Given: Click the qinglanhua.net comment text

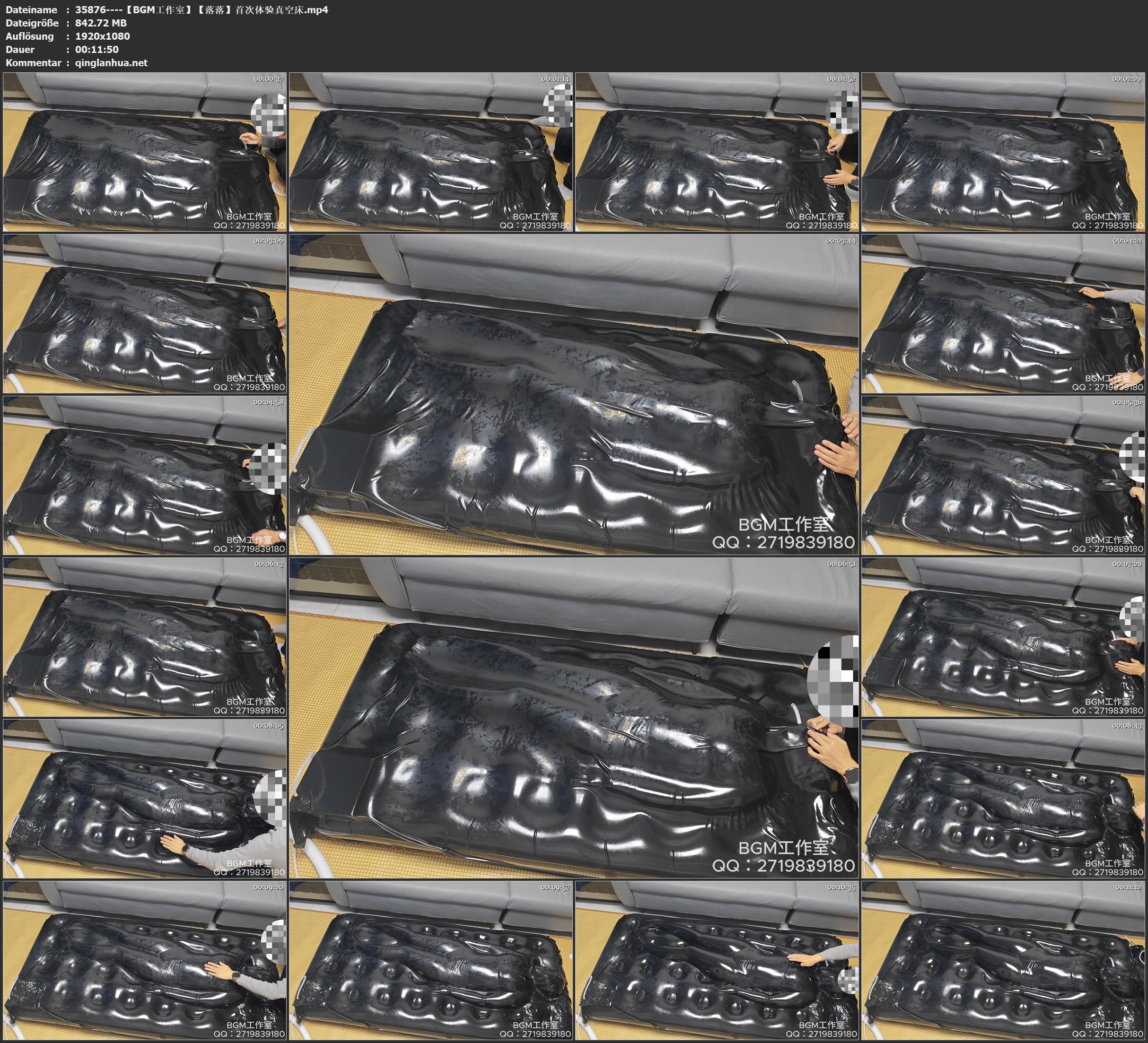Looking at the screenshot, I should click(111, 62).
